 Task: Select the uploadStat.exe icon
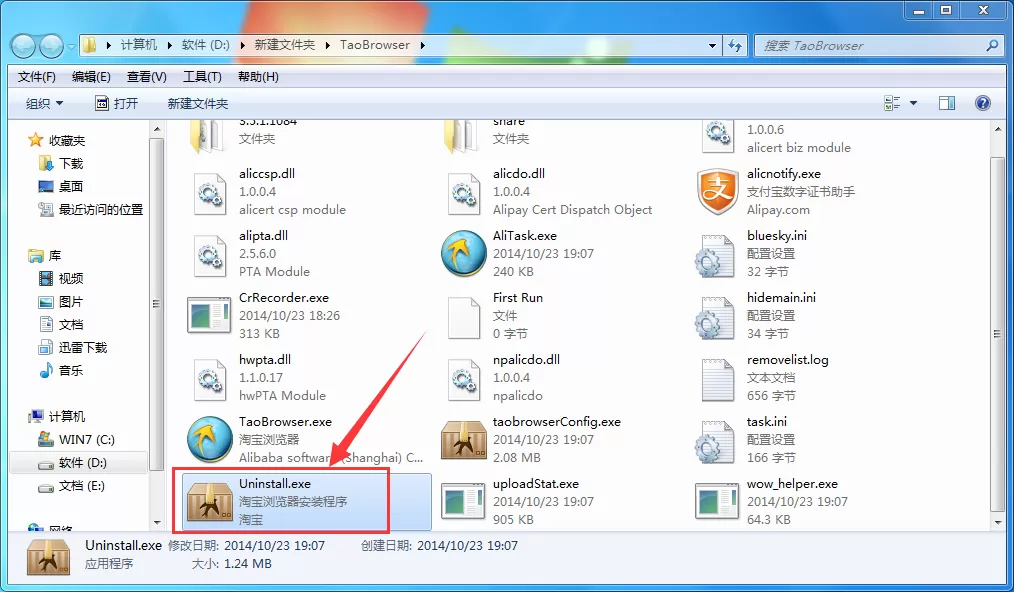464,501
